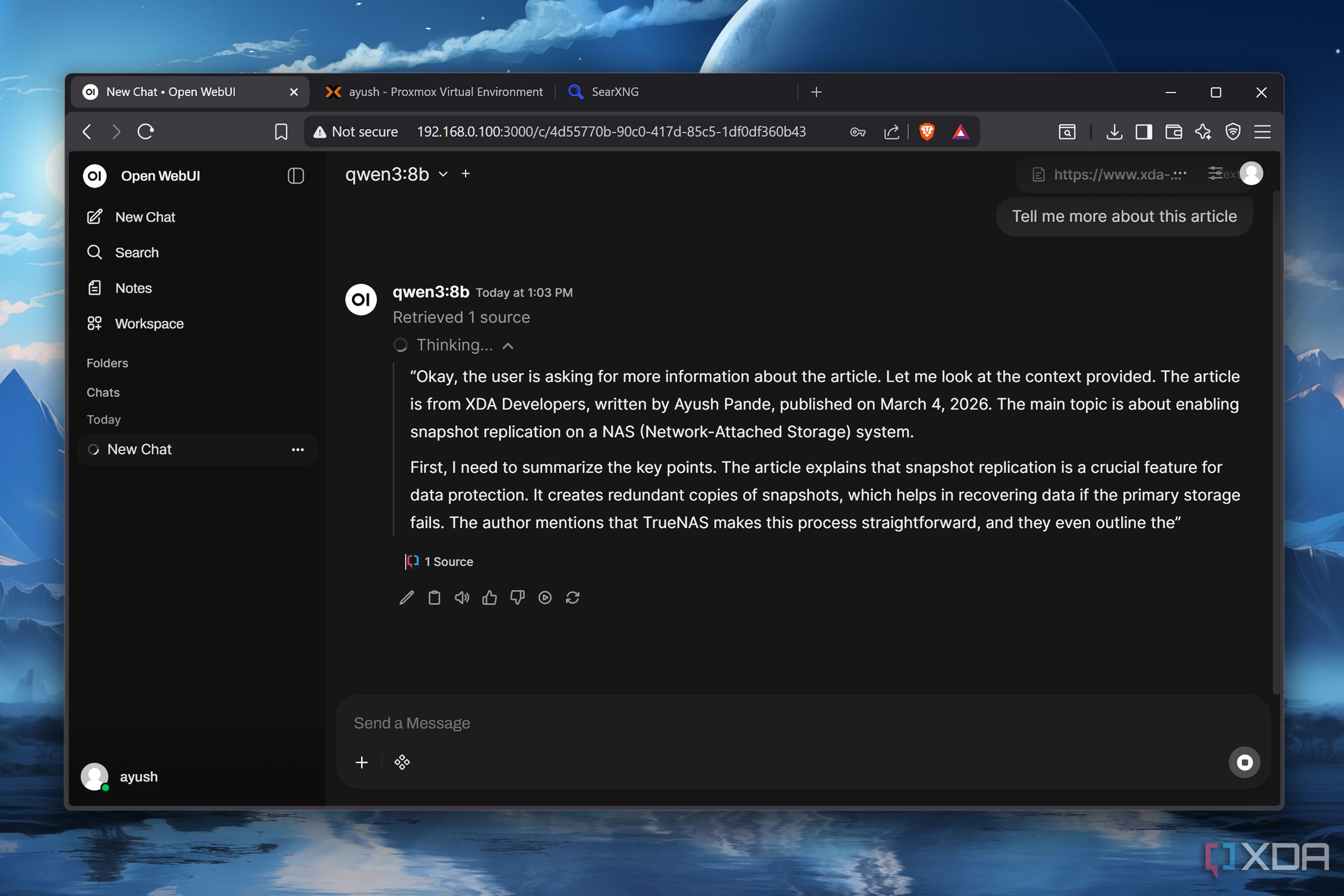
Task: Regenerate the response with refresh icon
Action: pyautogui.click(x=573, y=598)
